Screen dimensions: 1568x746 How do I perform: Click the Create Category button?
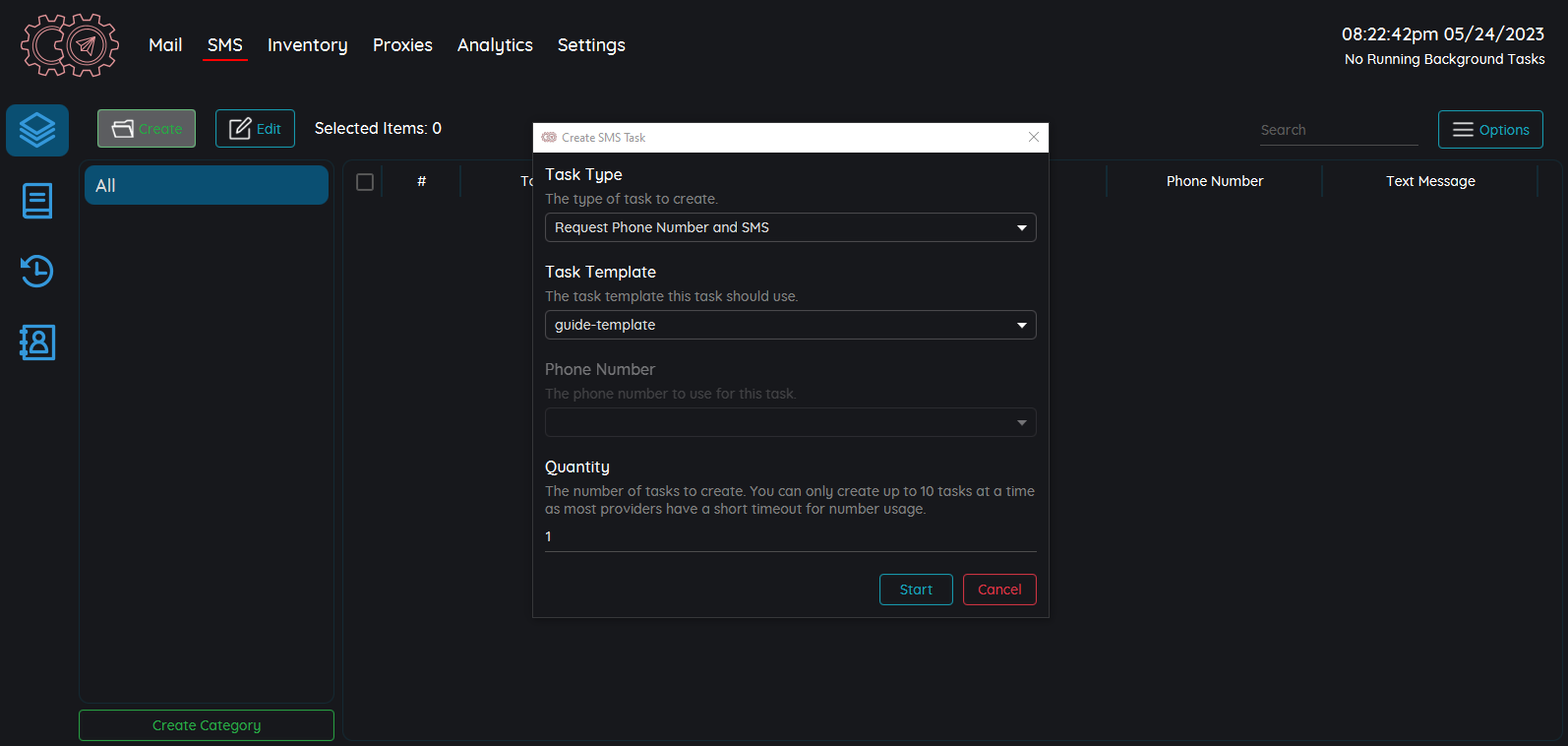tap(207, 725)
